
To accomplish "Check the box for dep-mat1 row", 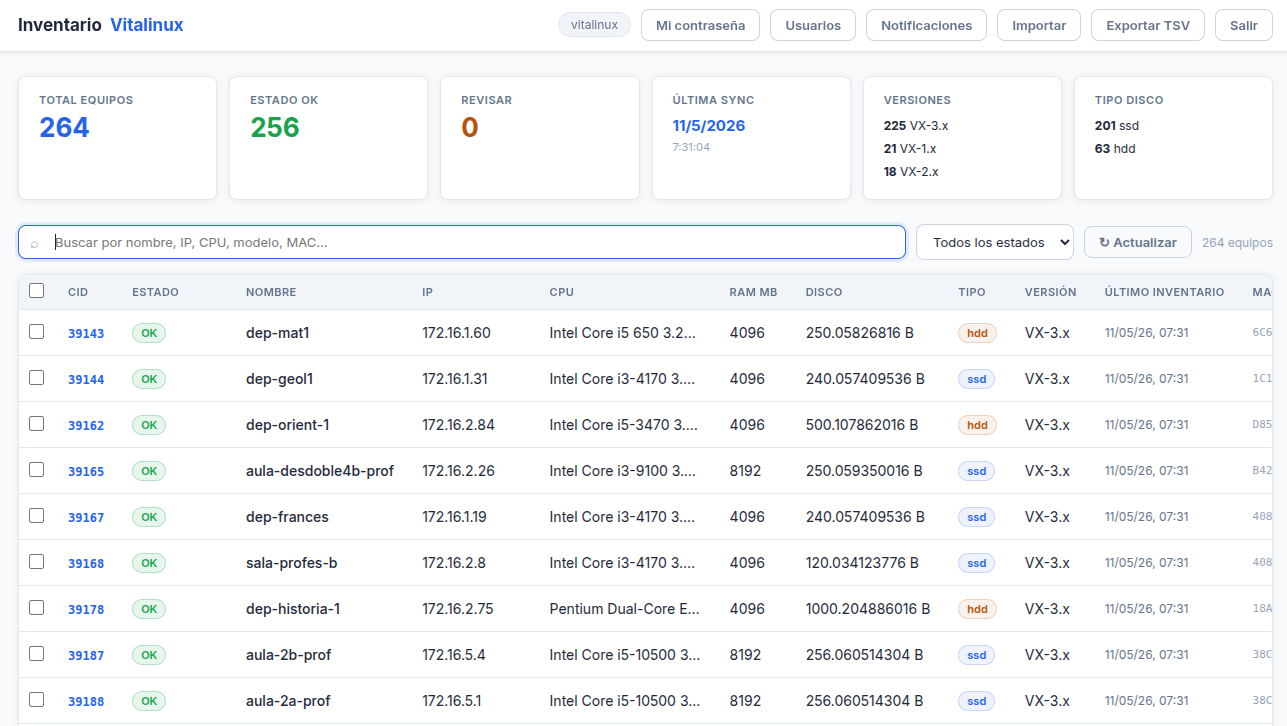I will pos(37,332).
